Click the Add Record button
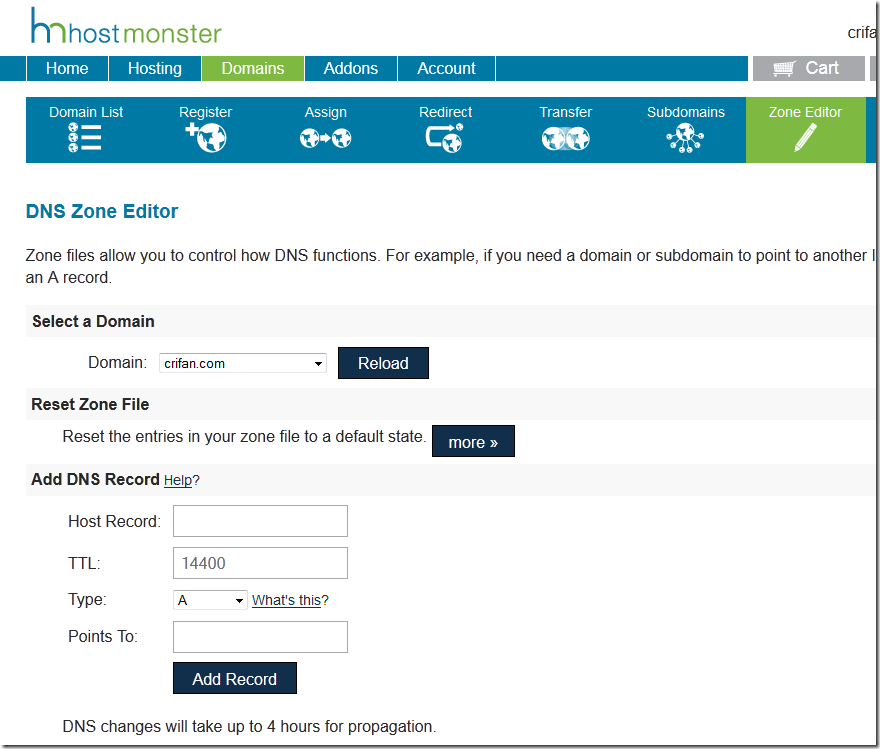 click(235, 678)
